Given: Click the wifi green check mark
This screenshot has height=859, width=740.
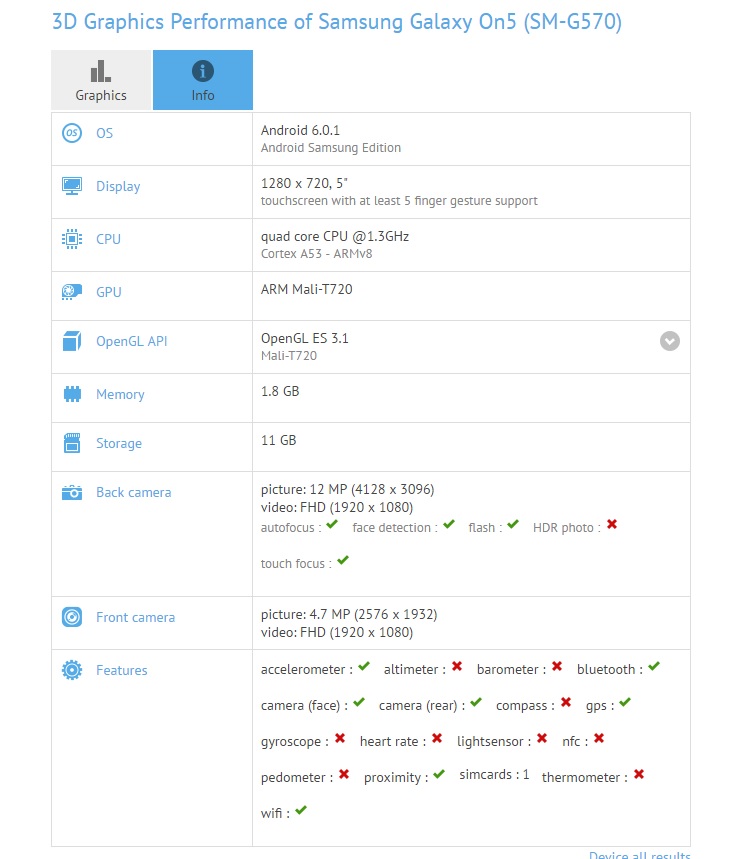Looking at the screenshot, I should (x=301, y=810).
